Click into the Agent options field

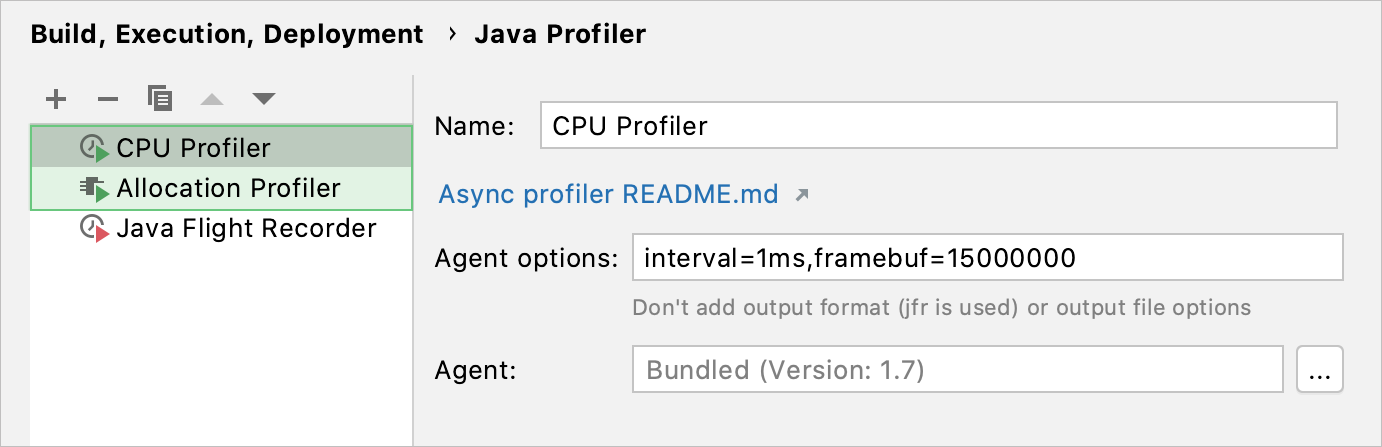point(986,258)
